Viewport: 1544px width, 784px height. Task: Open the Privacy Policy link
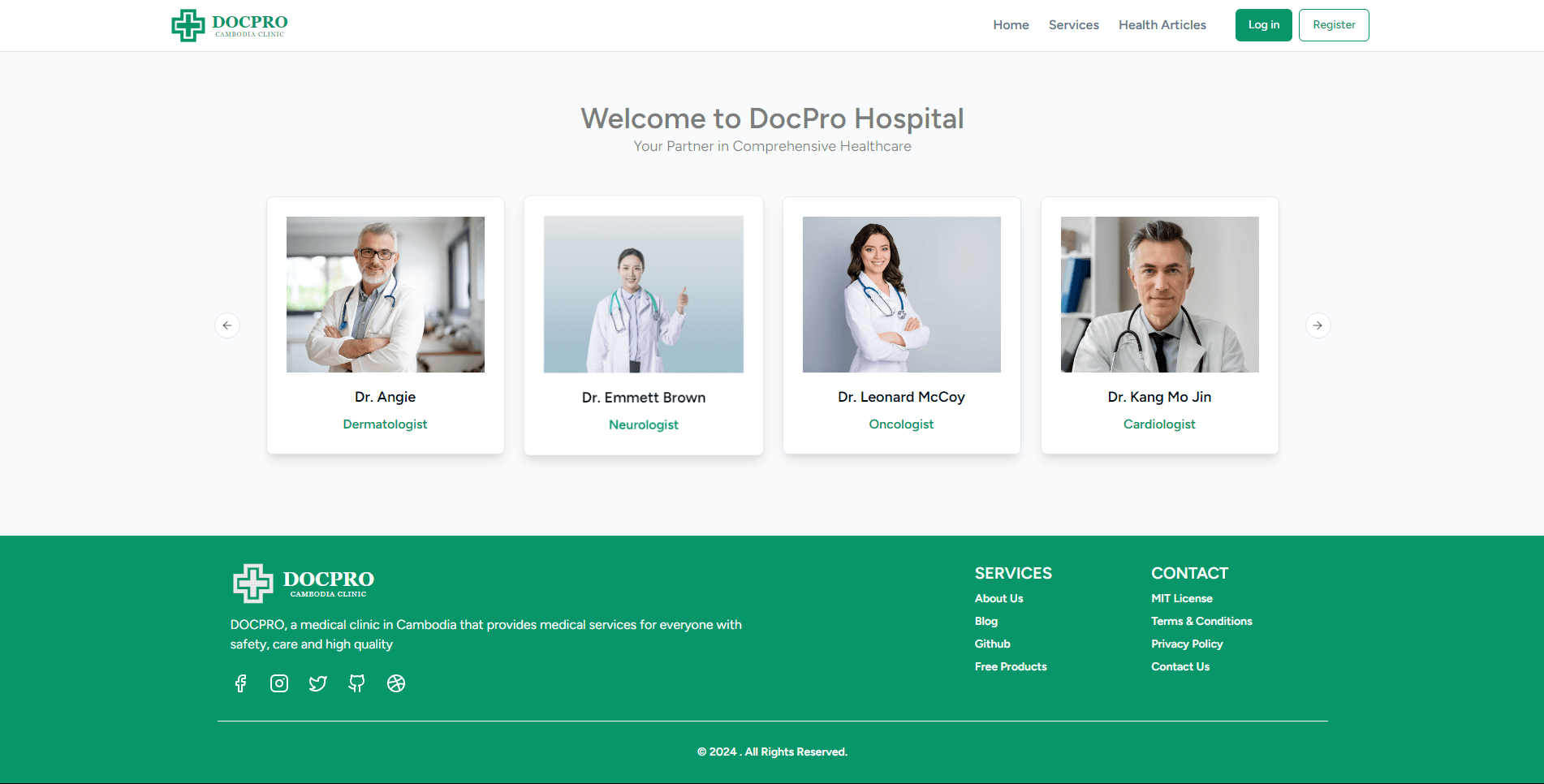(x=1186, y=644)
